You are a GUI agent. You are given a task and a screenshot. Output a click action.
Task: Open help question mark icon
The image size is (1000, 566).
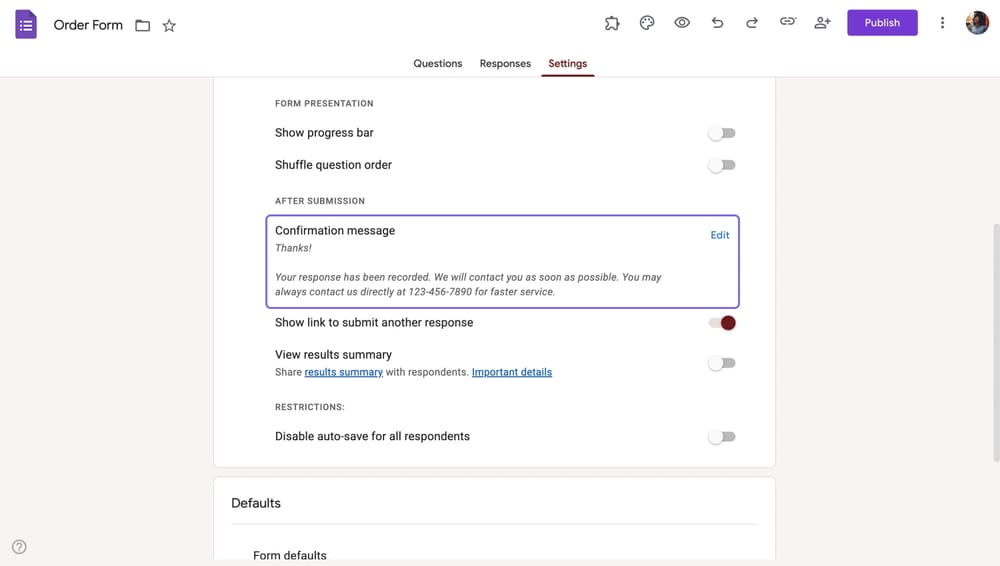point(19,547)
